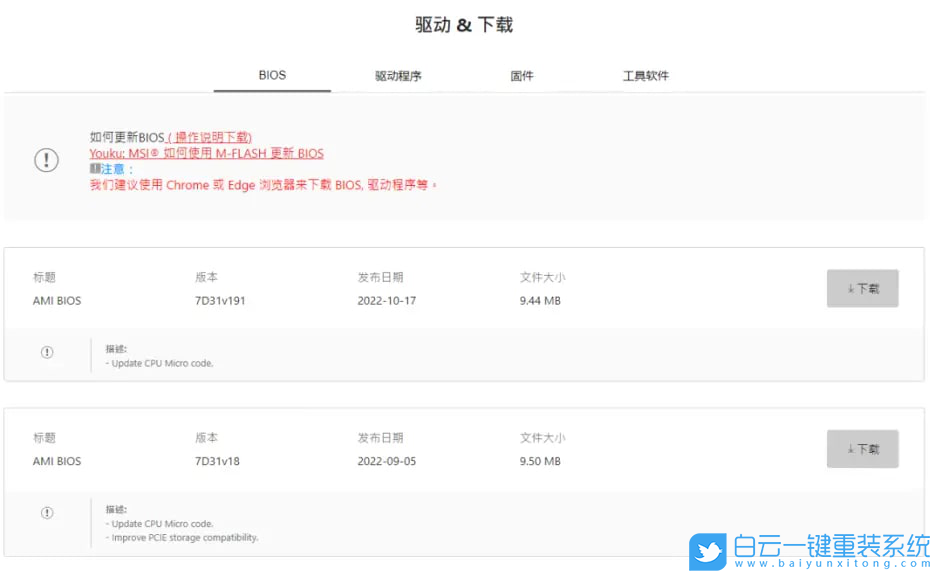Open the 工具软件 tab
Screen dimensions: 942x576
tap(646, 75)
